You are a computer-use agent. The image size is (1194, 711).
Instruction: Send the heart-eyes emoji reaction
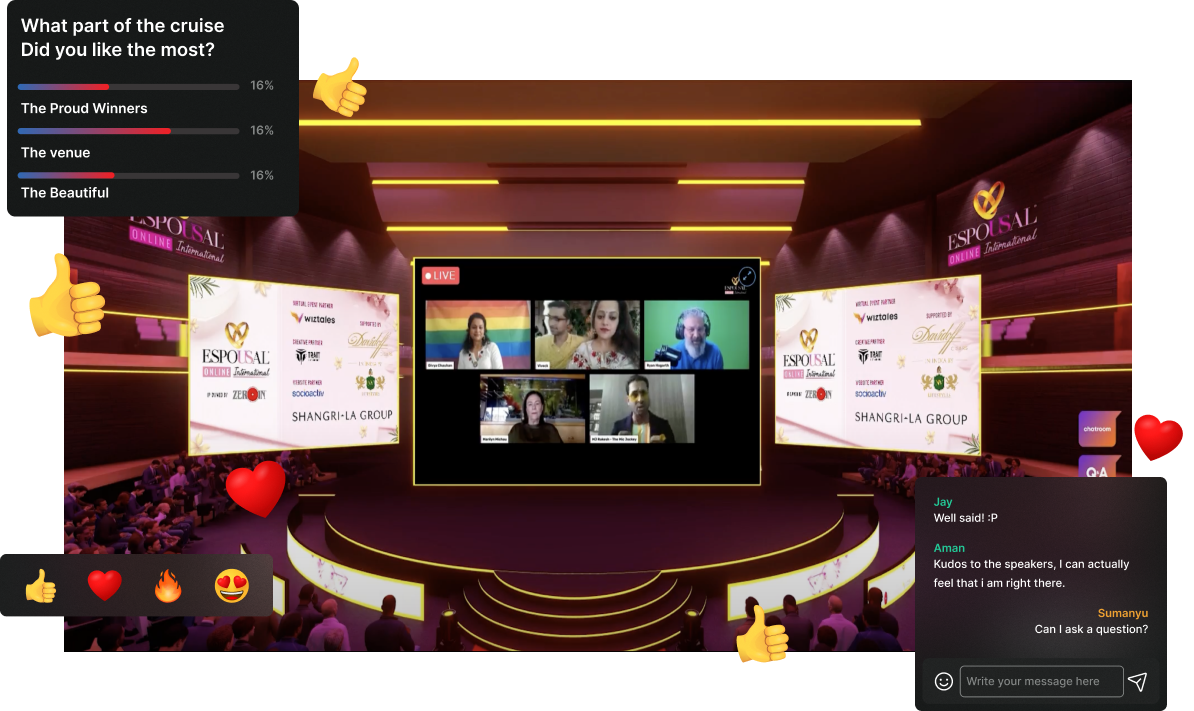point(231,586)
